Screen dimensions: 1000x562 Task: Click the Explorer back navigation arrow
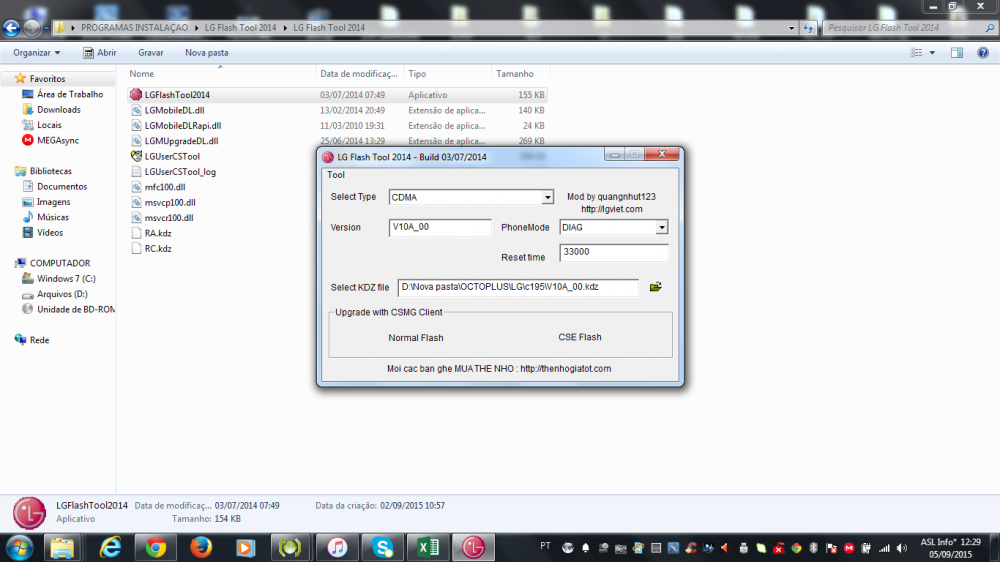click(11, 28)
